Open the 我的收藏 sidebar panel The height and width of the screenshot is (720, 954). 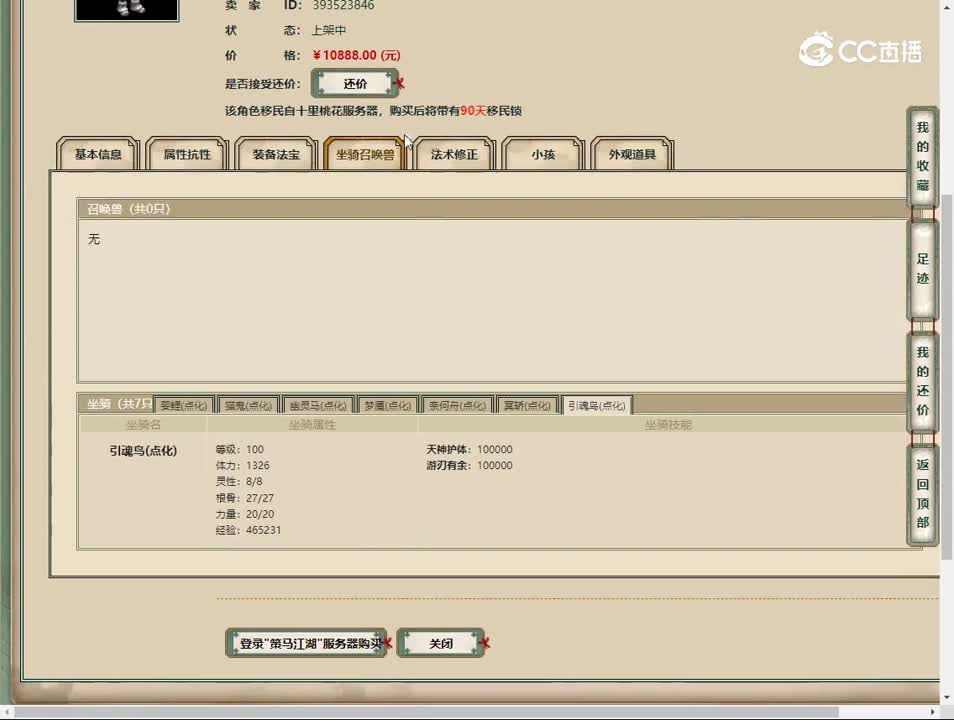tap(921, 160)
